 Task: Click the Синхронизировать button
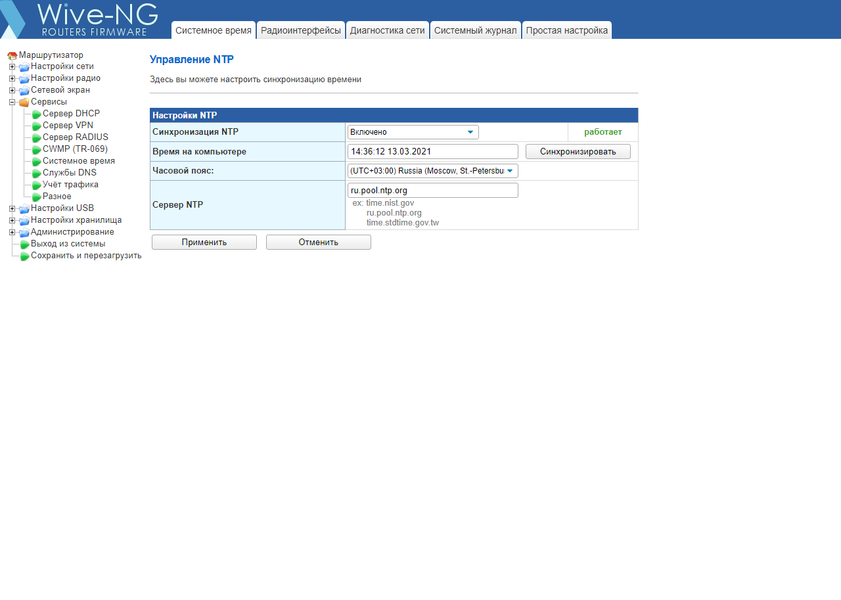tap(578, 152)
